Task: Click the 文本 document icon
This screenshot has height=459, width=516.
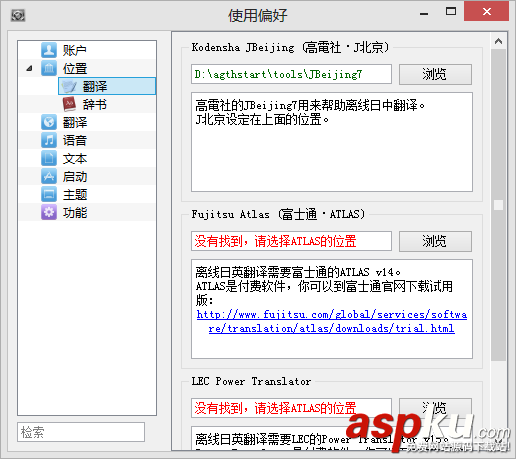Action: [49, 158]
